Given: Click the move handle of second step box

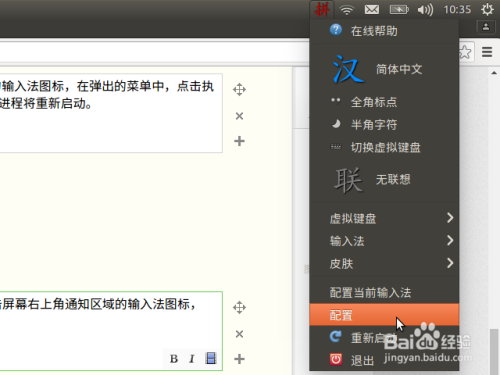Looking at the screenshot, I should tap(239, 307).
